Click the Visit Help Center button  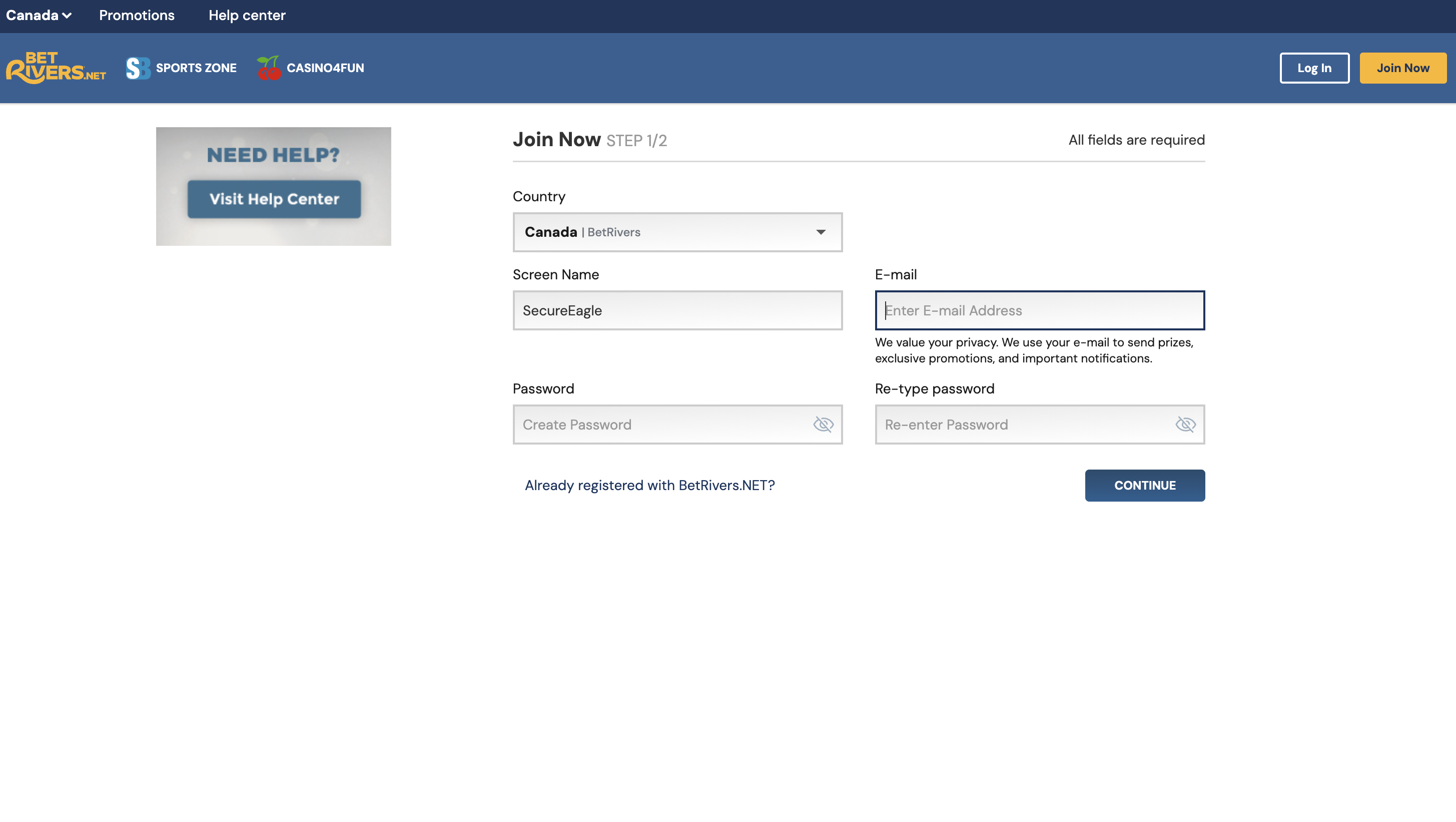(x=274, y=199)
